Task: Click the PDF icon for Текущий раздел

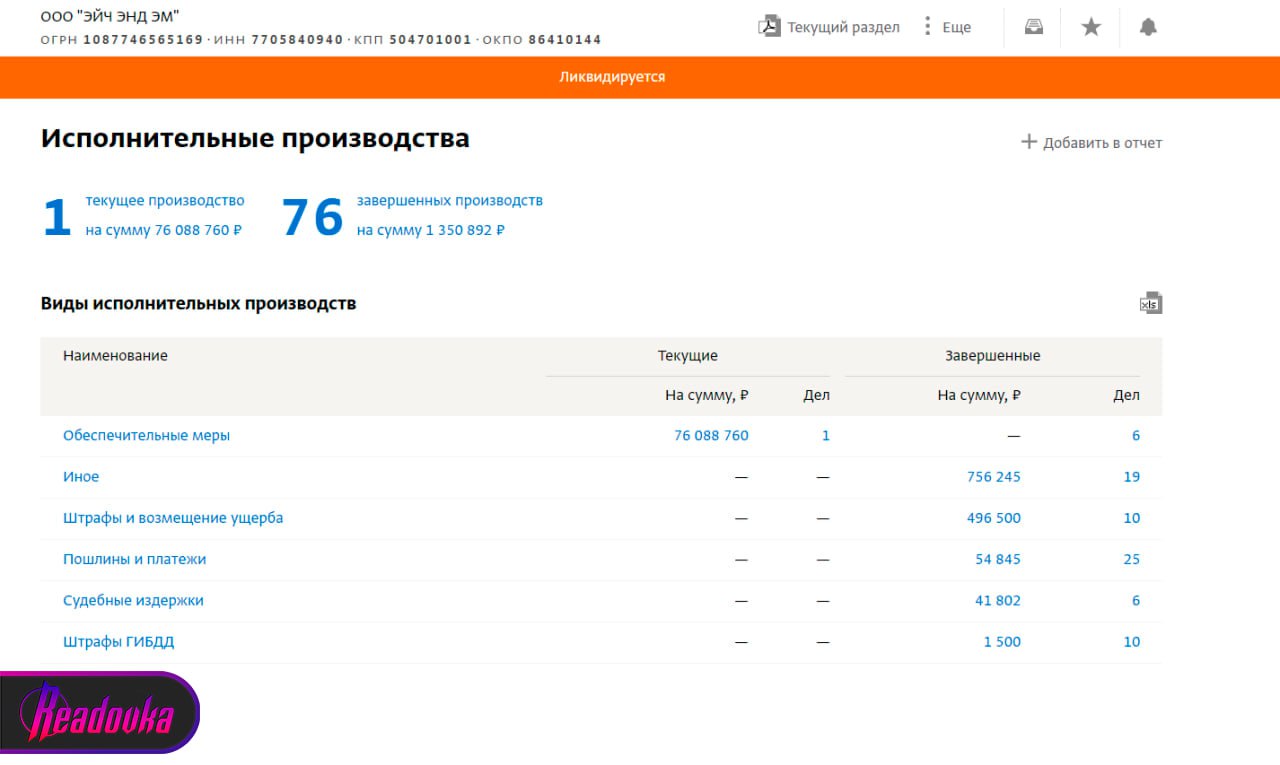Action: [768, 27]
